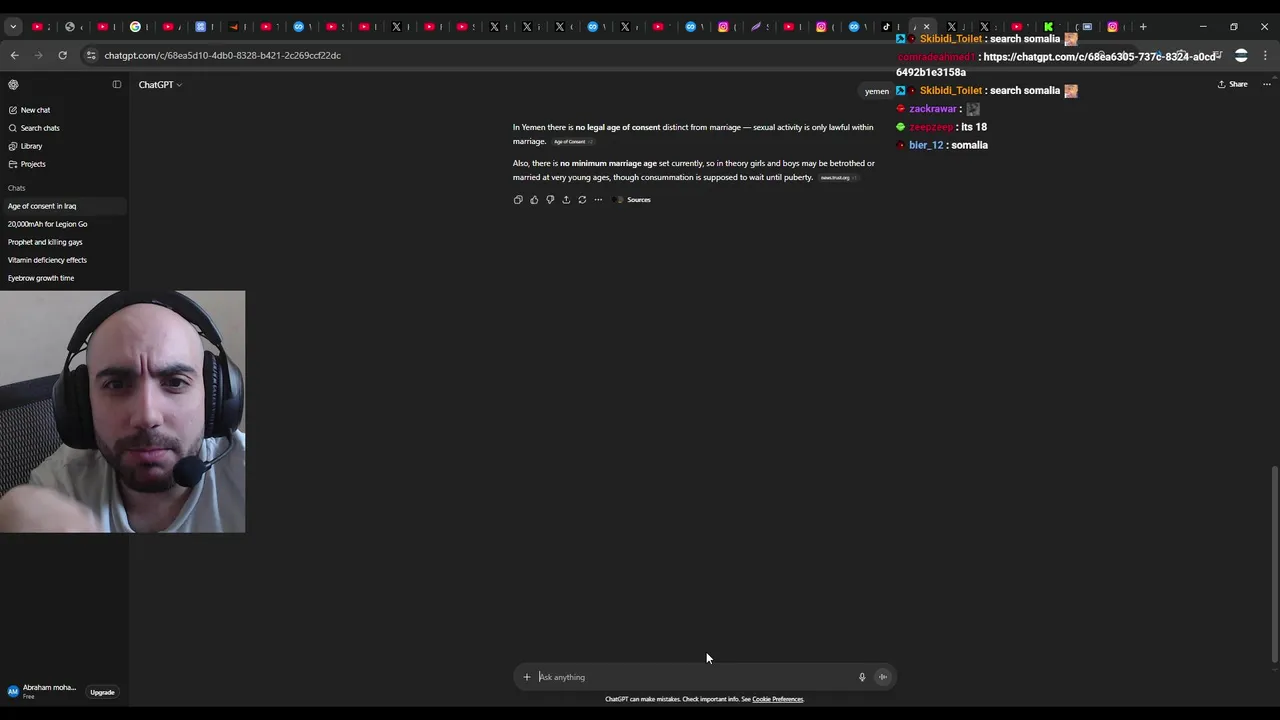Click the Share button at top right
The height and width of the screenshot is (720, 1280).
point(1232,85)
